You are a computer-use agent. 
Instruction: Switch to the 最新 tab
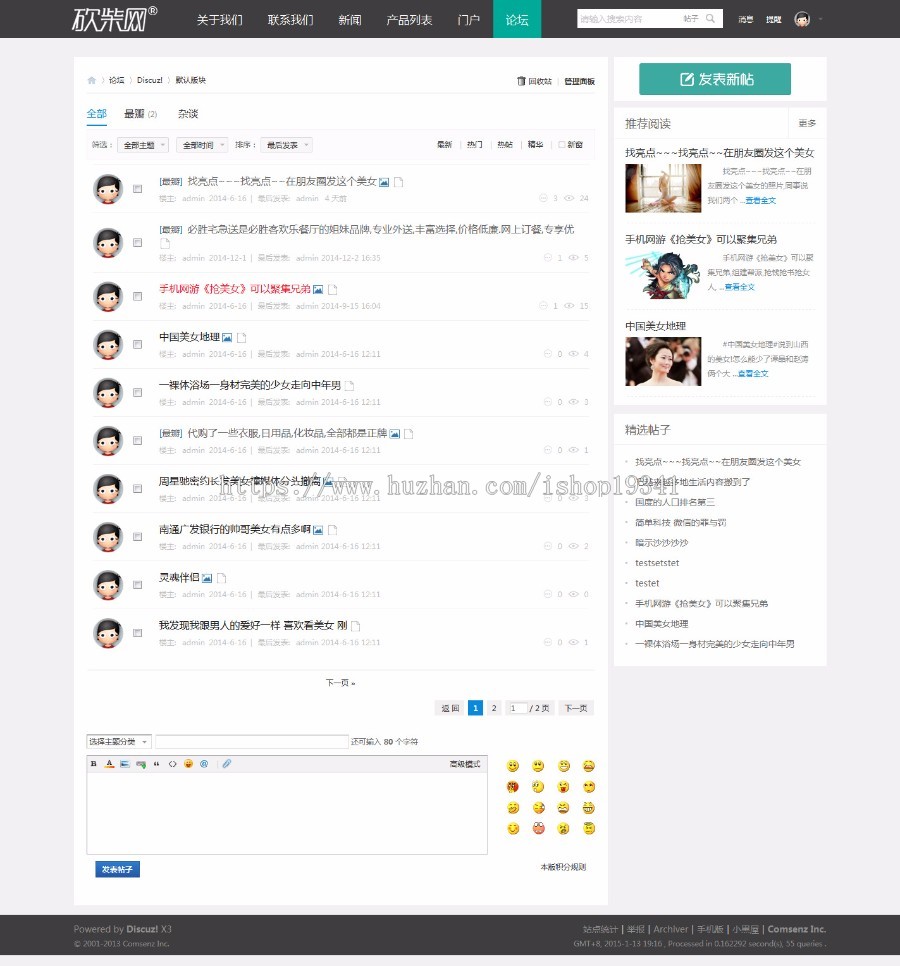pyautogui.click(x=136, y=113)
